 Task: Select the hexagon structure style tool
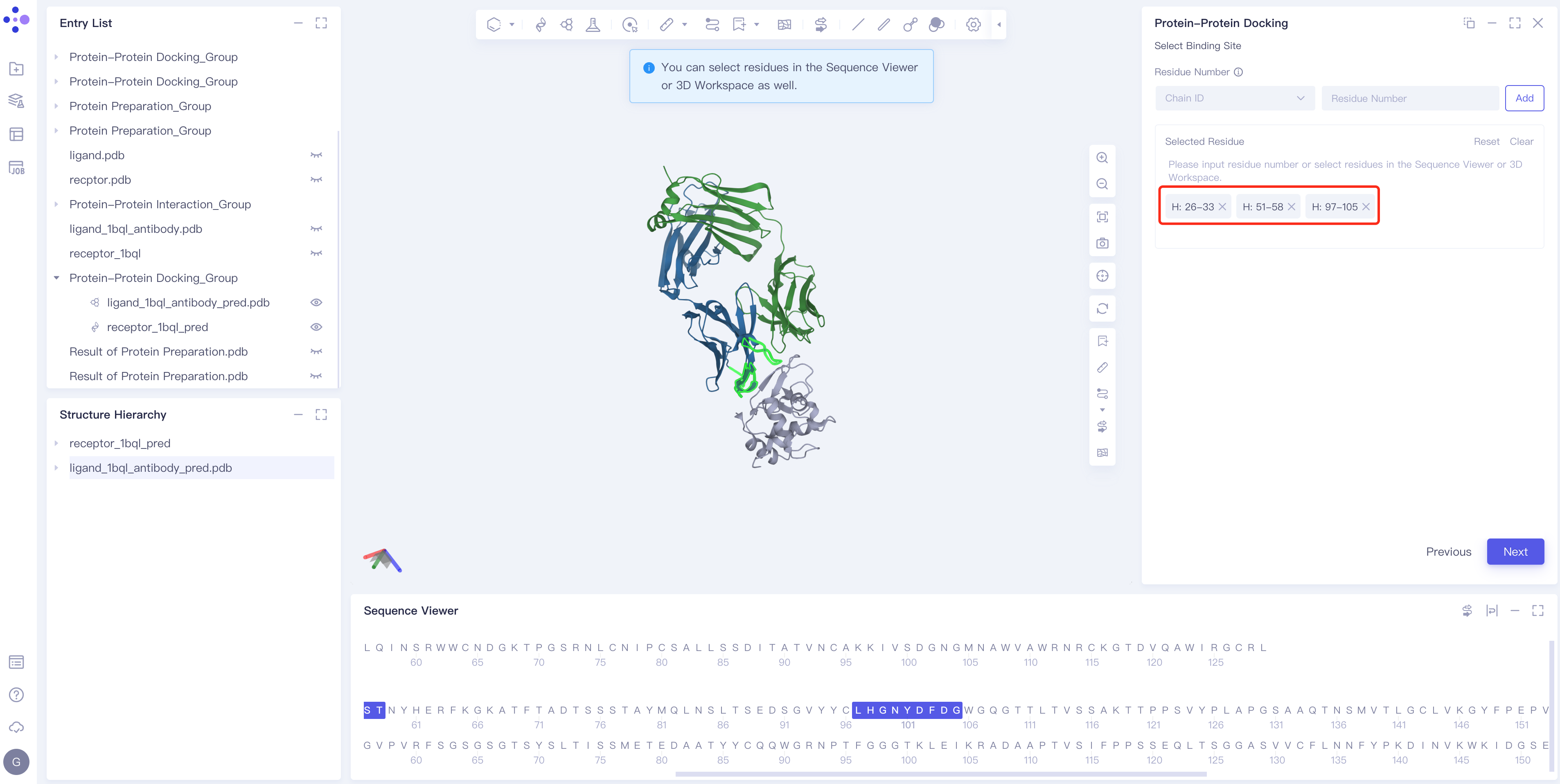pyautogui.click(x=494, y=24)
